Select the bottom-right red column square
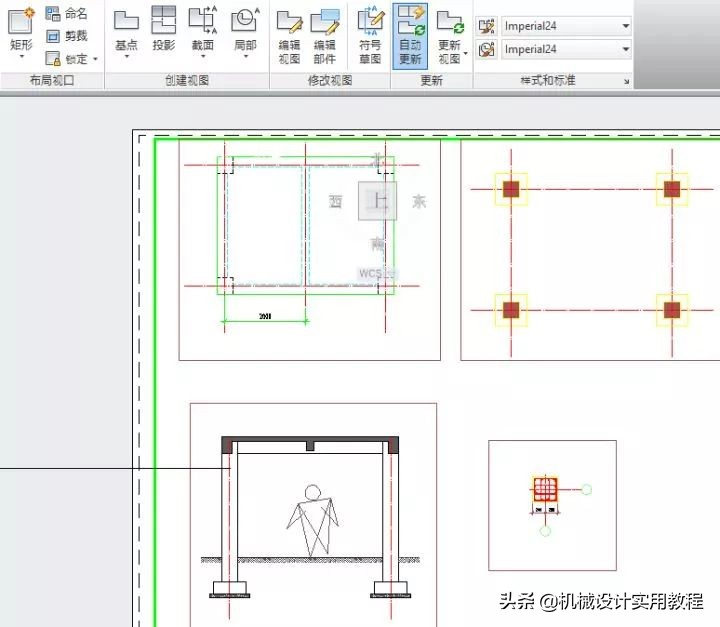 pyautogui.click(x=672, y=310)
